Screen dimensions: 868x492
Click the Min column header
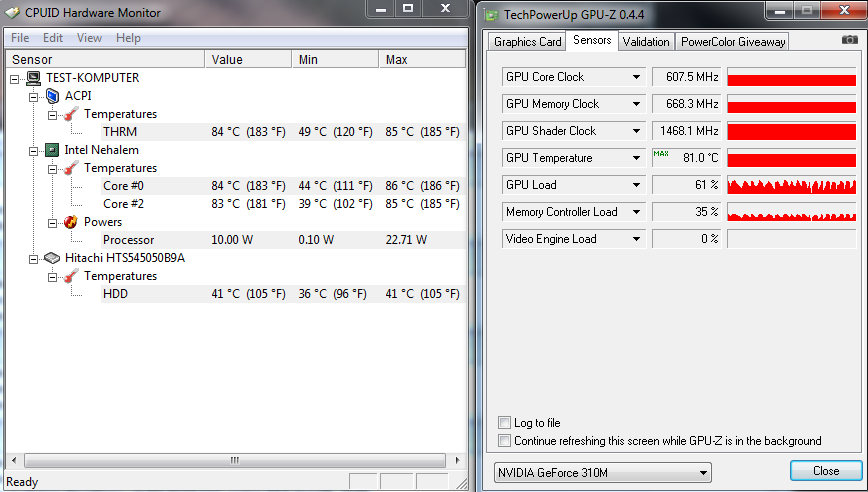tap(335, 60)
